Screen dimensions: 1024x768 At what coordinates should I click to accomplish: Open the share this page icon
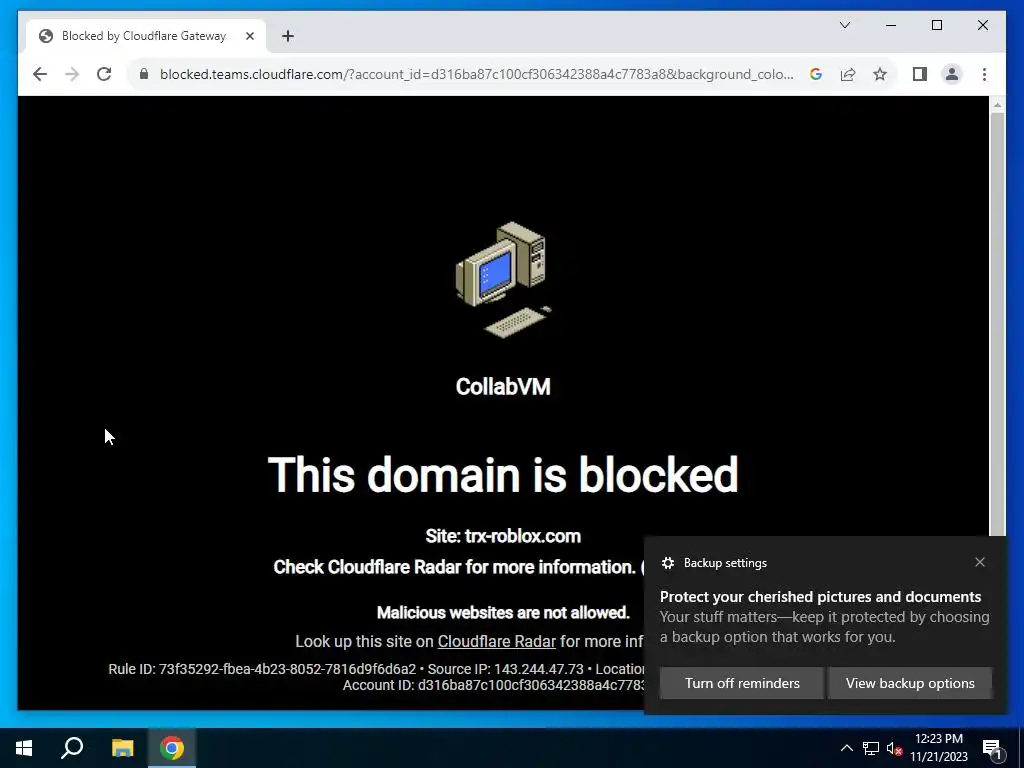848,74
